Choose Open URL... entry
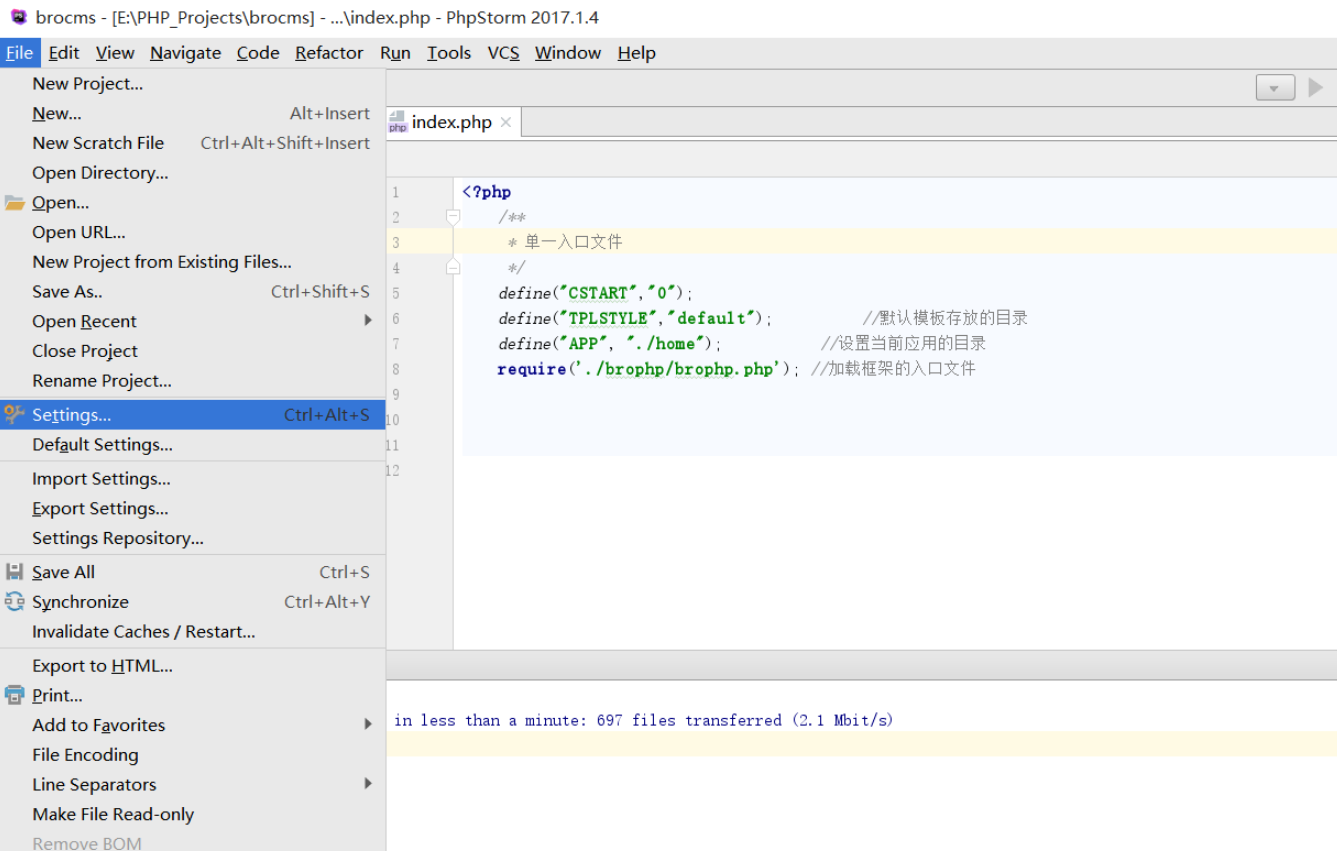1337x851 pixels. point(192,232)
